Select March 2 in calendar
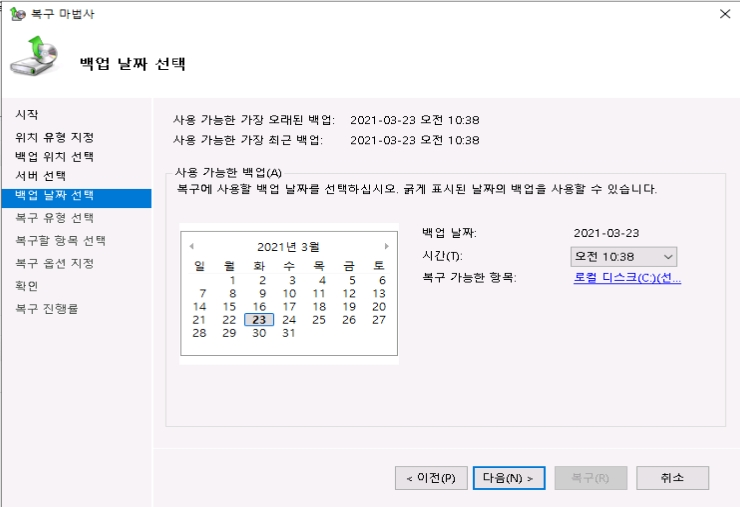Image resolution: width=740 pixels, height=507 pixels. pyautogui.click(x=262, y=280)
